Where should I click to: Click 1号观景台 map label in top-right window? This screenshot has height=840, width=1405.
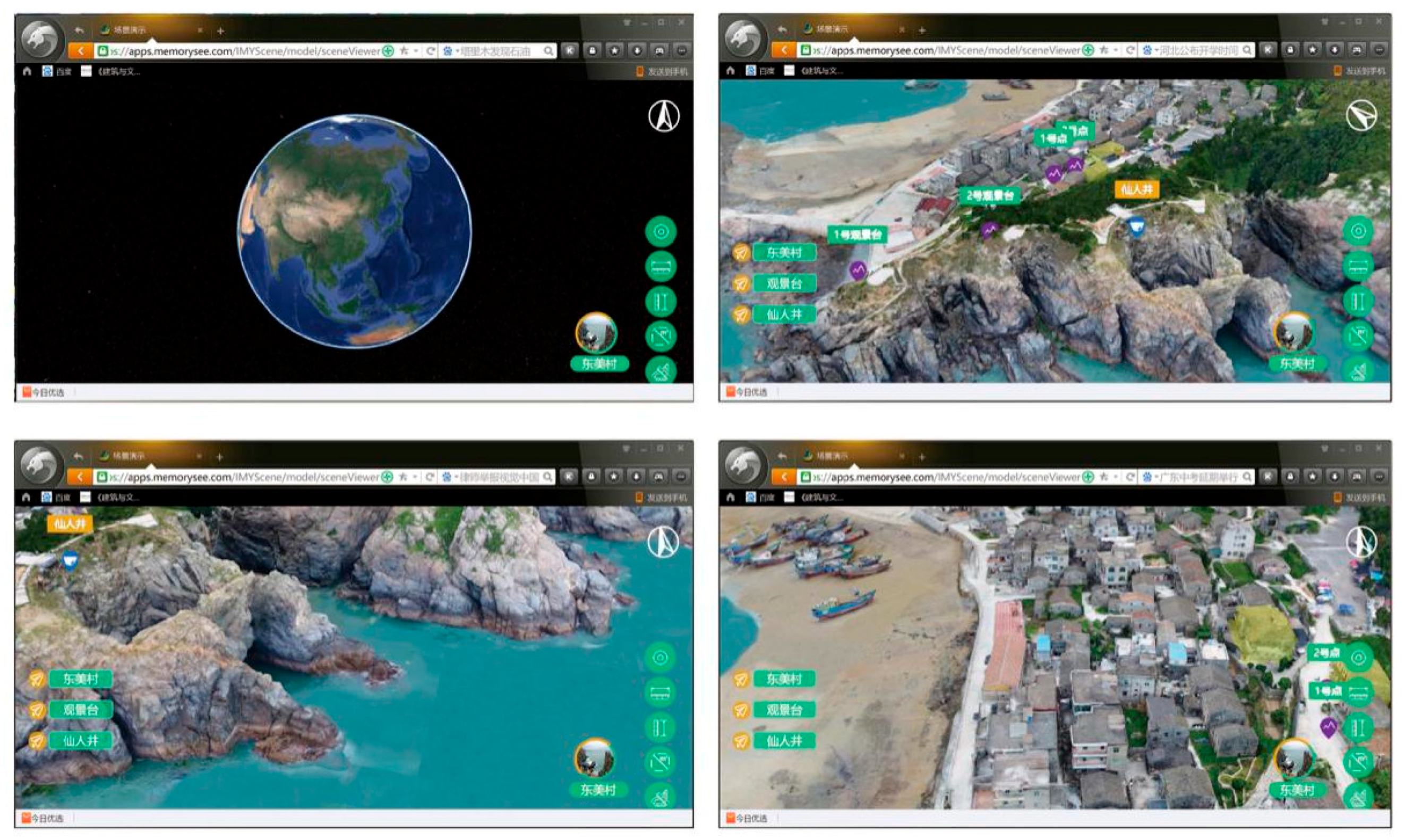click(857, 234)
